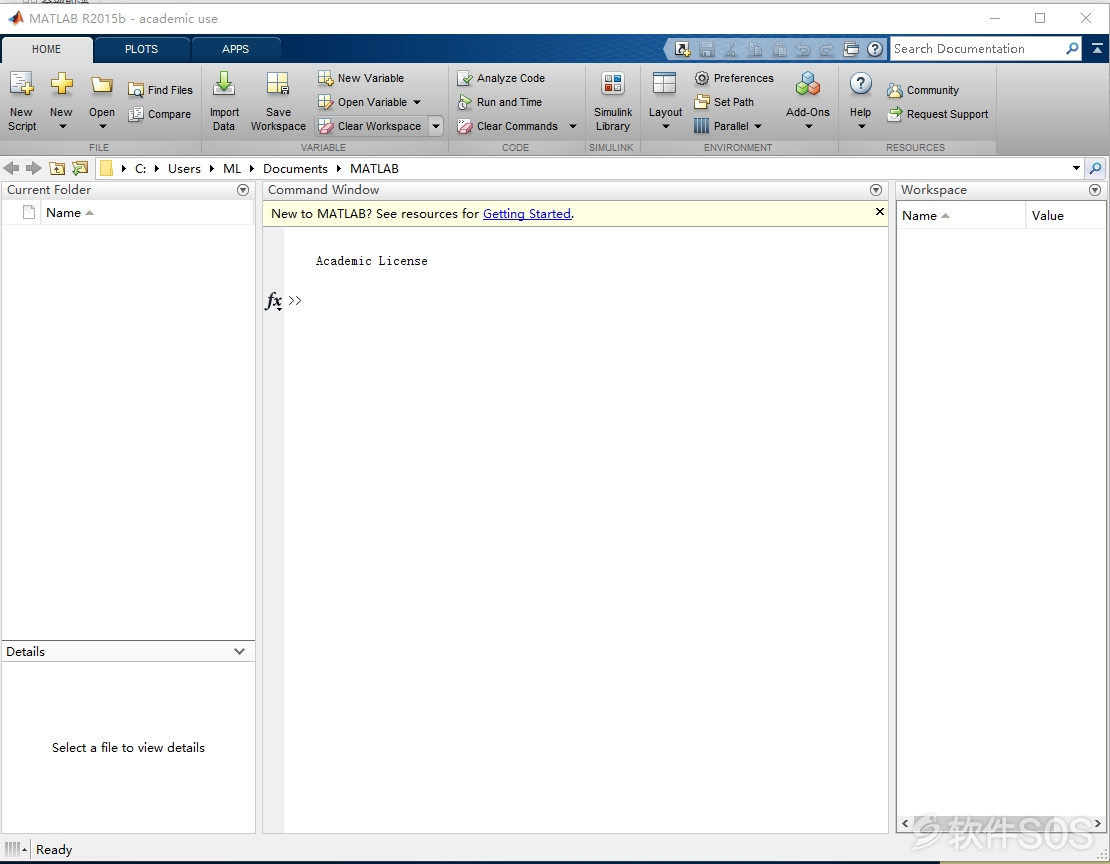Image resolution: width=1110 pixels, height=864 pixels.
Task: Open the ribbon Help button
Action: coord(860,101)
